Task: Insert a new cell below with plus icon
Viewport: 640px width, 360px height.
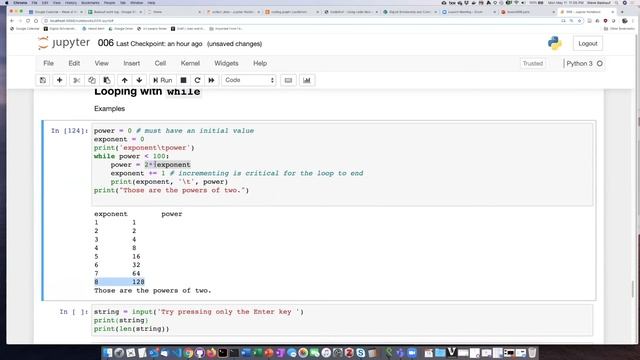Action: point(59,80)
